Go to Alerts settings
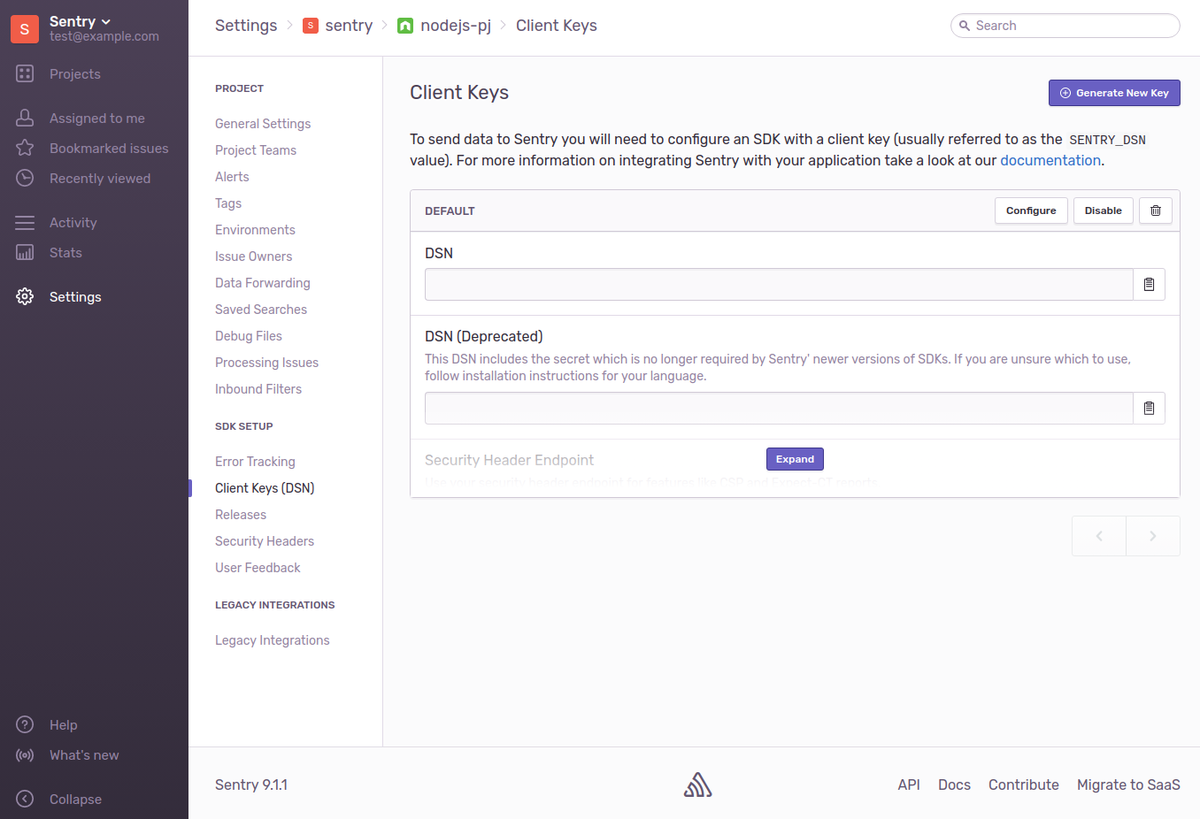This screenshot has width=1200, height=819. point(232,177)
